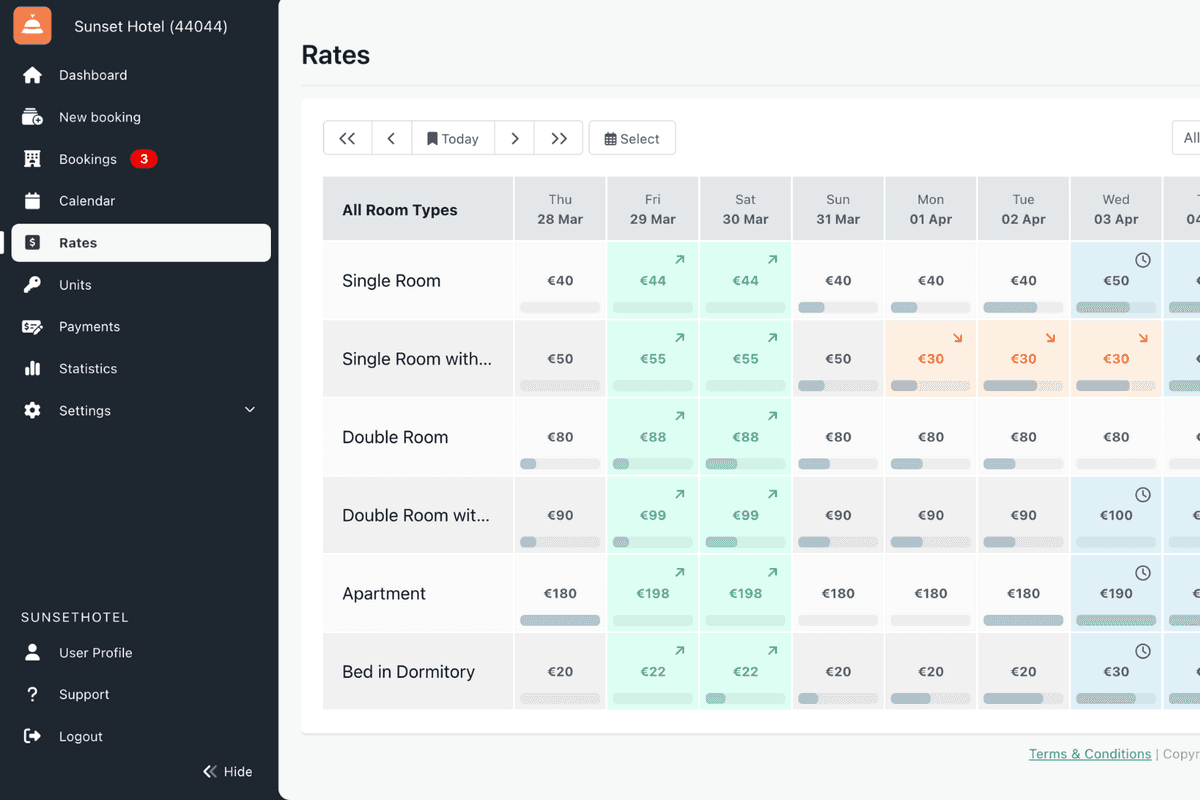Click €180 rate for Apartment Mon 01 Apr
This screenshot has width=1200, height=800.
point(931,593)
